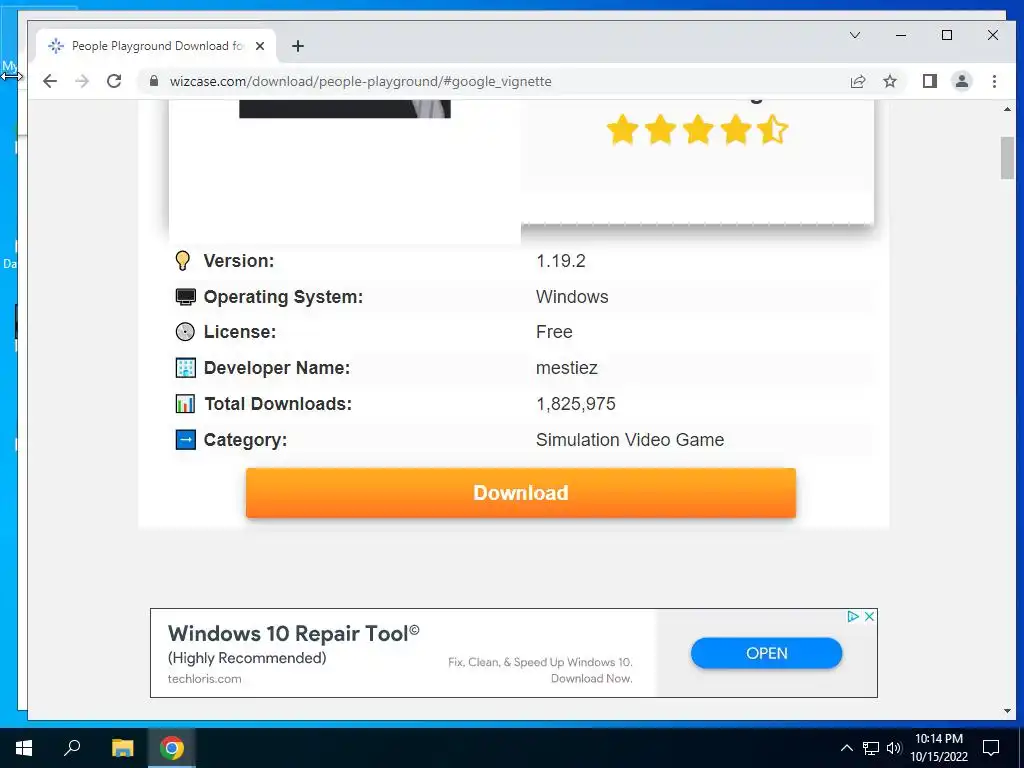Click the orange Download button

pyautogui.click(x=520, y=492)
